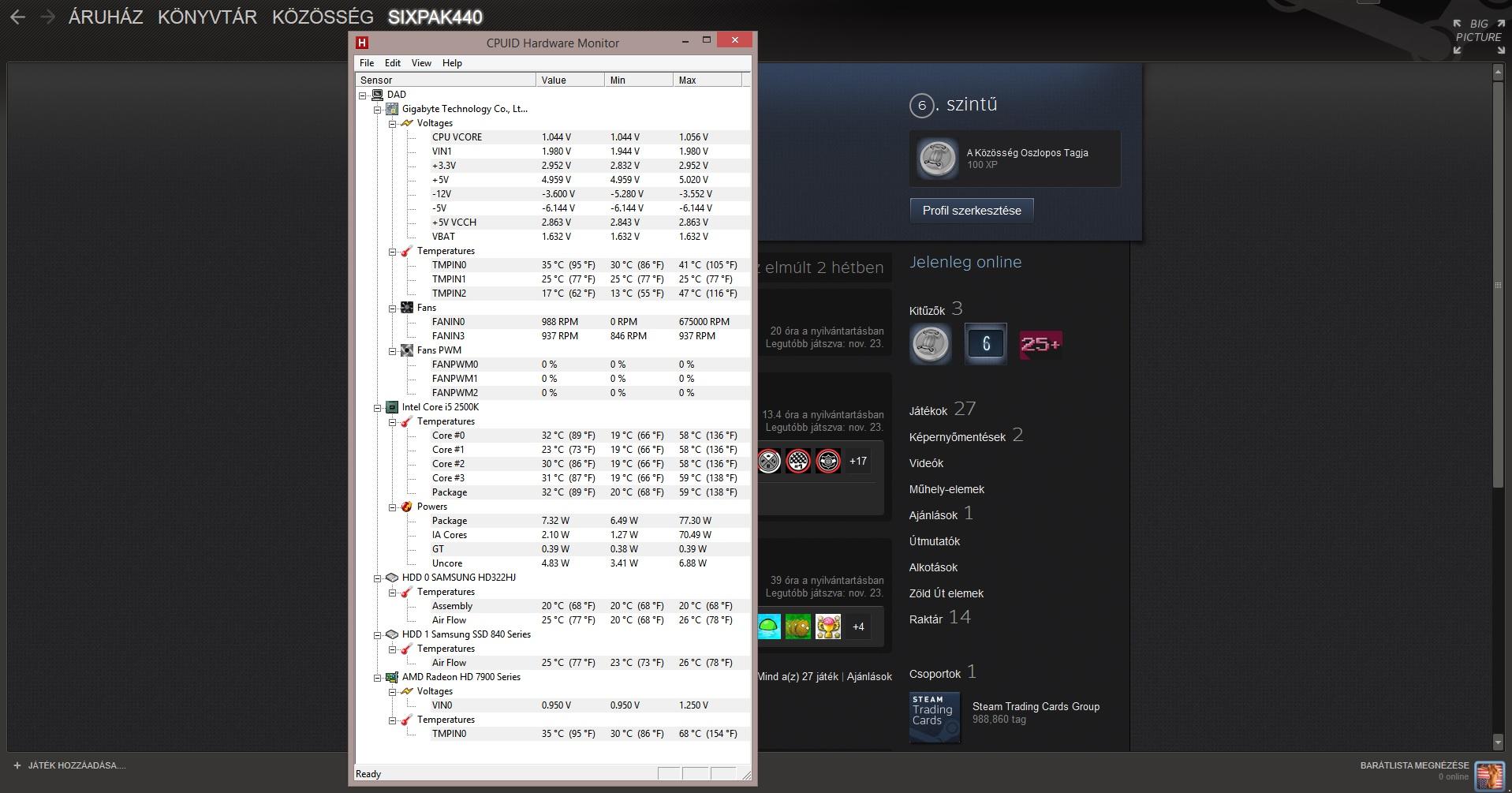Collapse the Powers node
The image size is (1512, 793).
pos(393,507)
